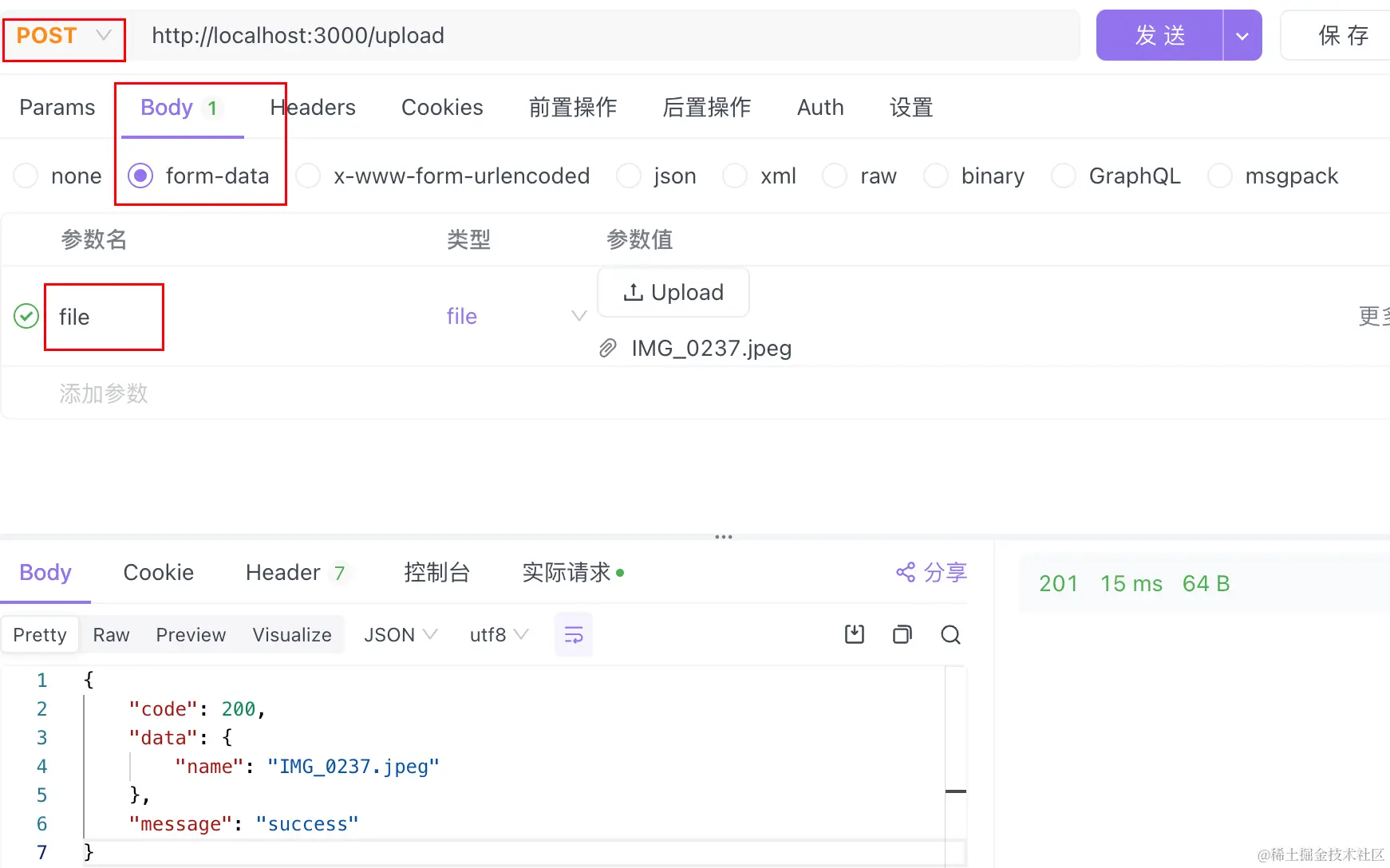This screenshot has width=1390, height=868.
Task: Open the utf8 encoding dropdown
Action: (500, 634)
